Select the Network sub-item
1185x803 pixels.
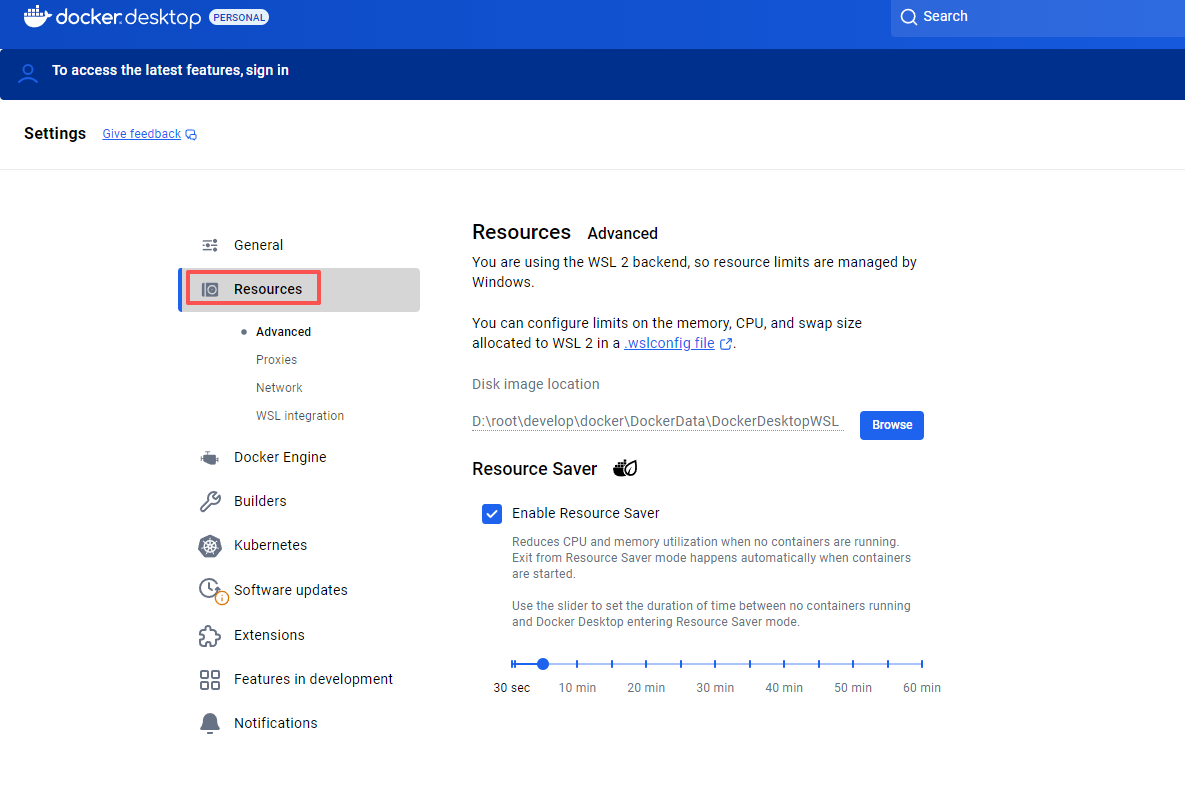279,388
